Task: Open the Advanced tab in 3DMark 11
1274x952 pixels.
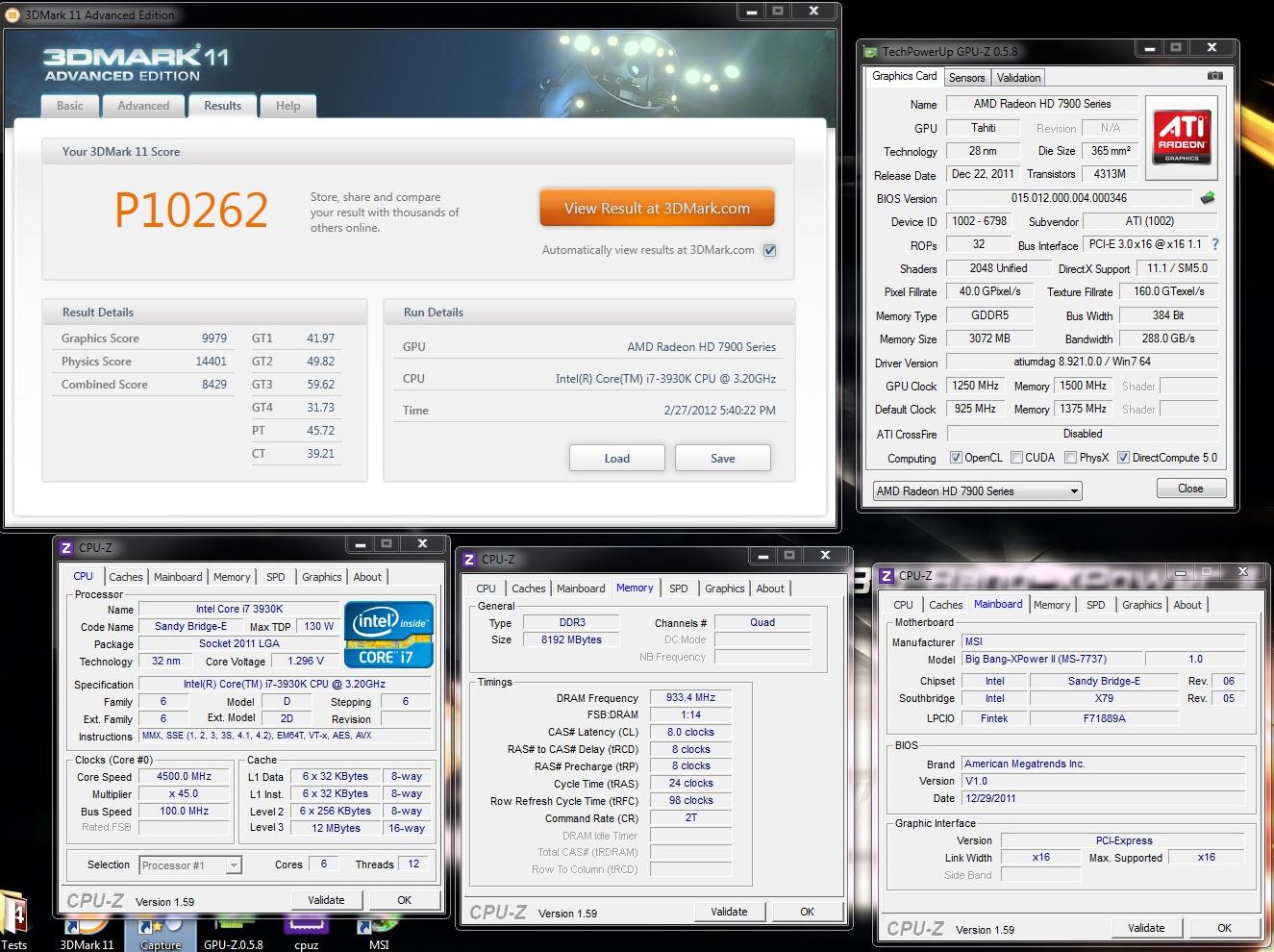Action: tap(143, 106)
